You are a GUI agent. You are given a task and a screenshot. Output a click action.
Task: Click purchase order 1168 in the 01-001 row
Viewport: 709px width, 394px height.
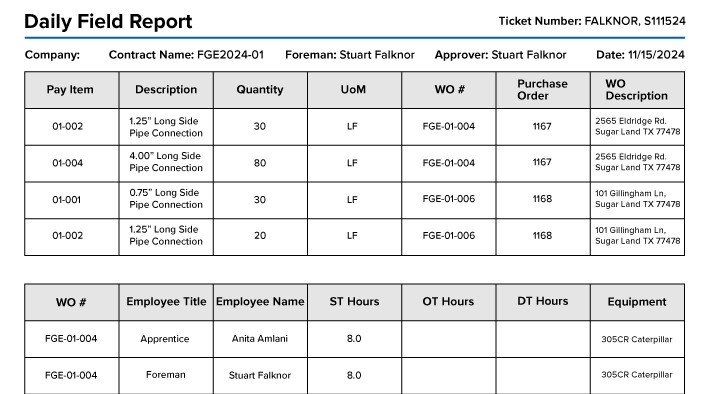[x=542, y=199]
